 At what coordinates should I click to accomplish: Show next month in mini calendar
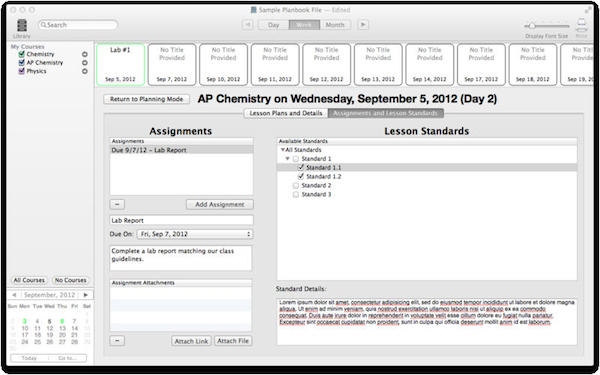[86, 295]
